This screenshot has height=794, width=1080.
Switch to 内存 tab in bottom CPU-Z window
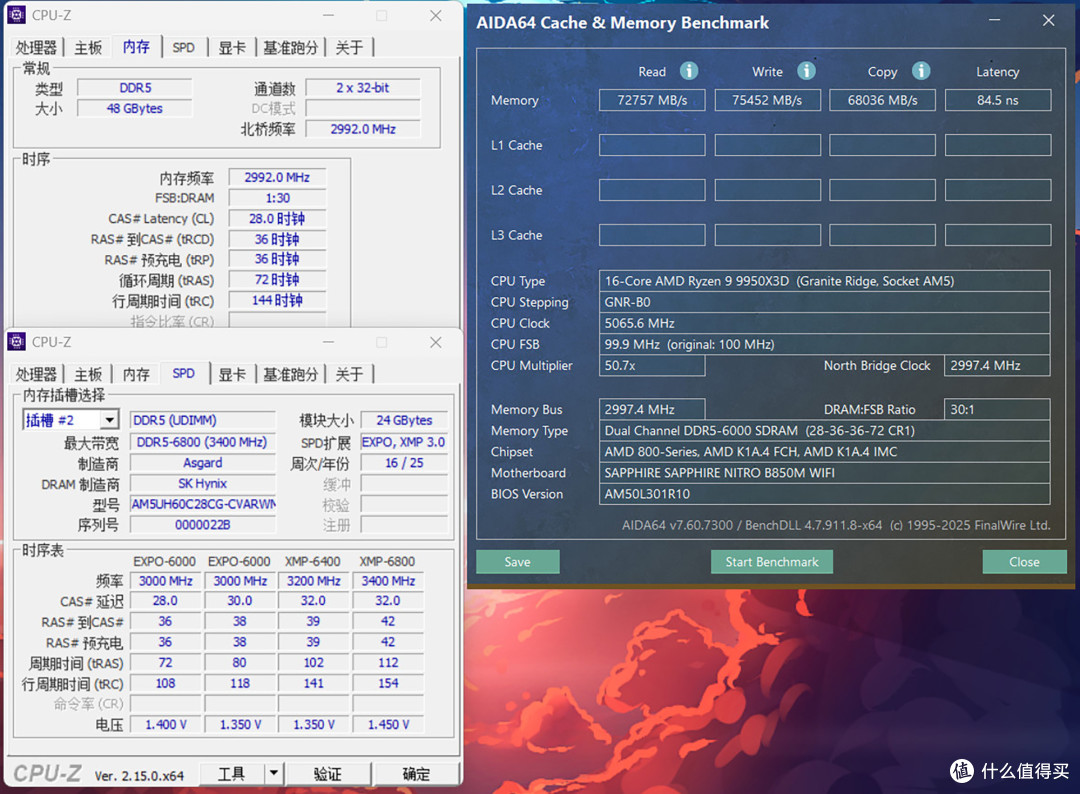(x=136, y=375)
